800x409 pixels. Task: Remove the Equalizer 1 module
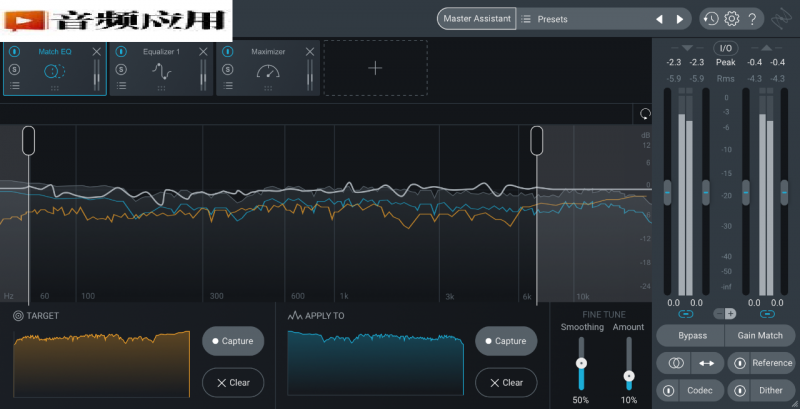point(203,52)
